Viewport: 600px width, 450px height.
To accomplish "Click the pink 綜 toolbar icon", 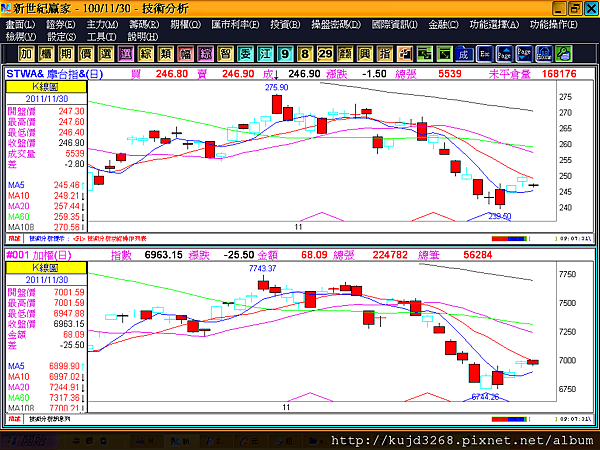I will point(205,54).
